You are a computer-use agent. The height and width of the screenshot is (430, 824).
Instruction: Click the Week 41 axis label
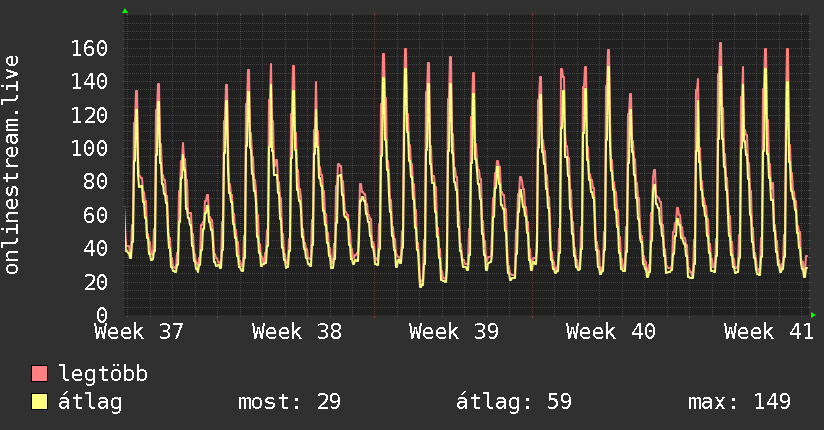768,332
